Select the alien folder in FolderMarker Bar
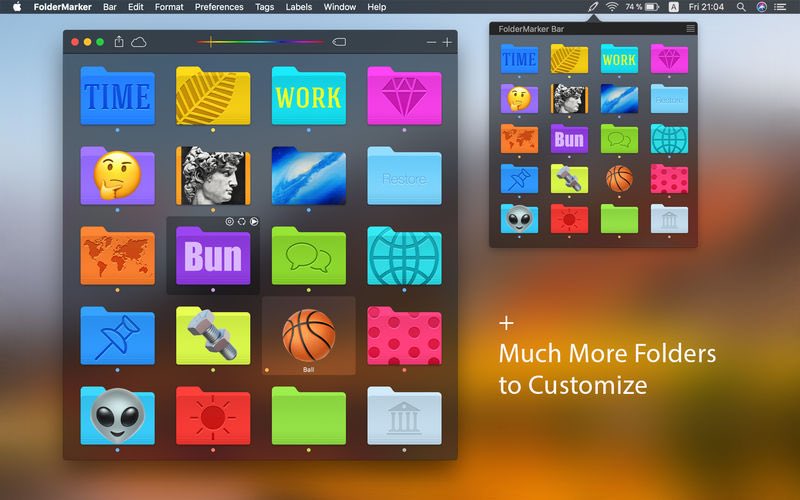 (x=519, y=219)
